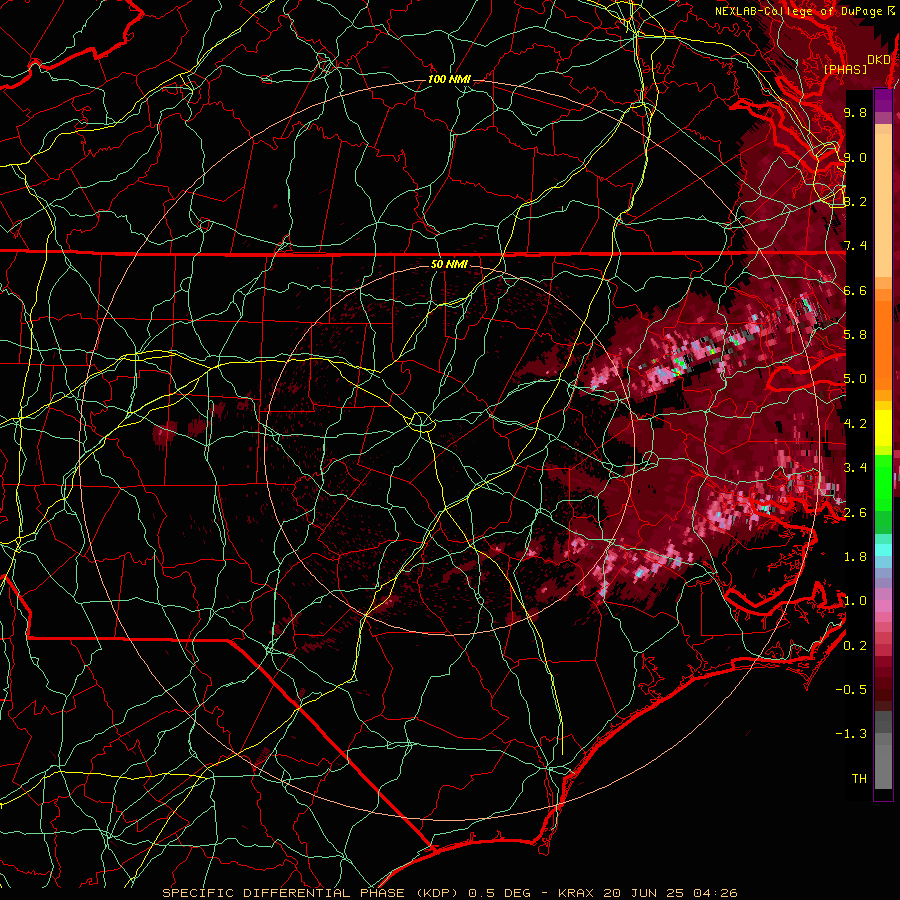Click the 9.0 value on the color scale

[x=855, y=157]
